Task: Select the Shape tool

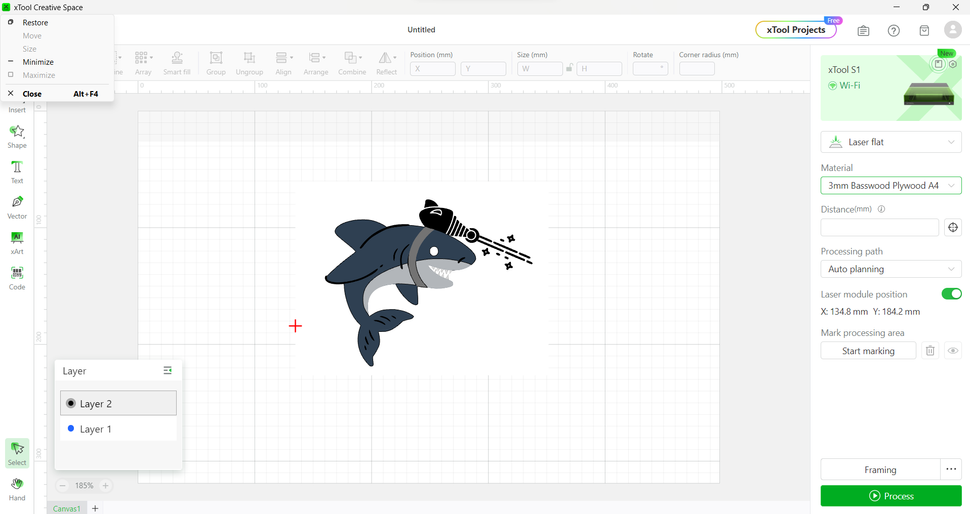Action: [17, 136]
